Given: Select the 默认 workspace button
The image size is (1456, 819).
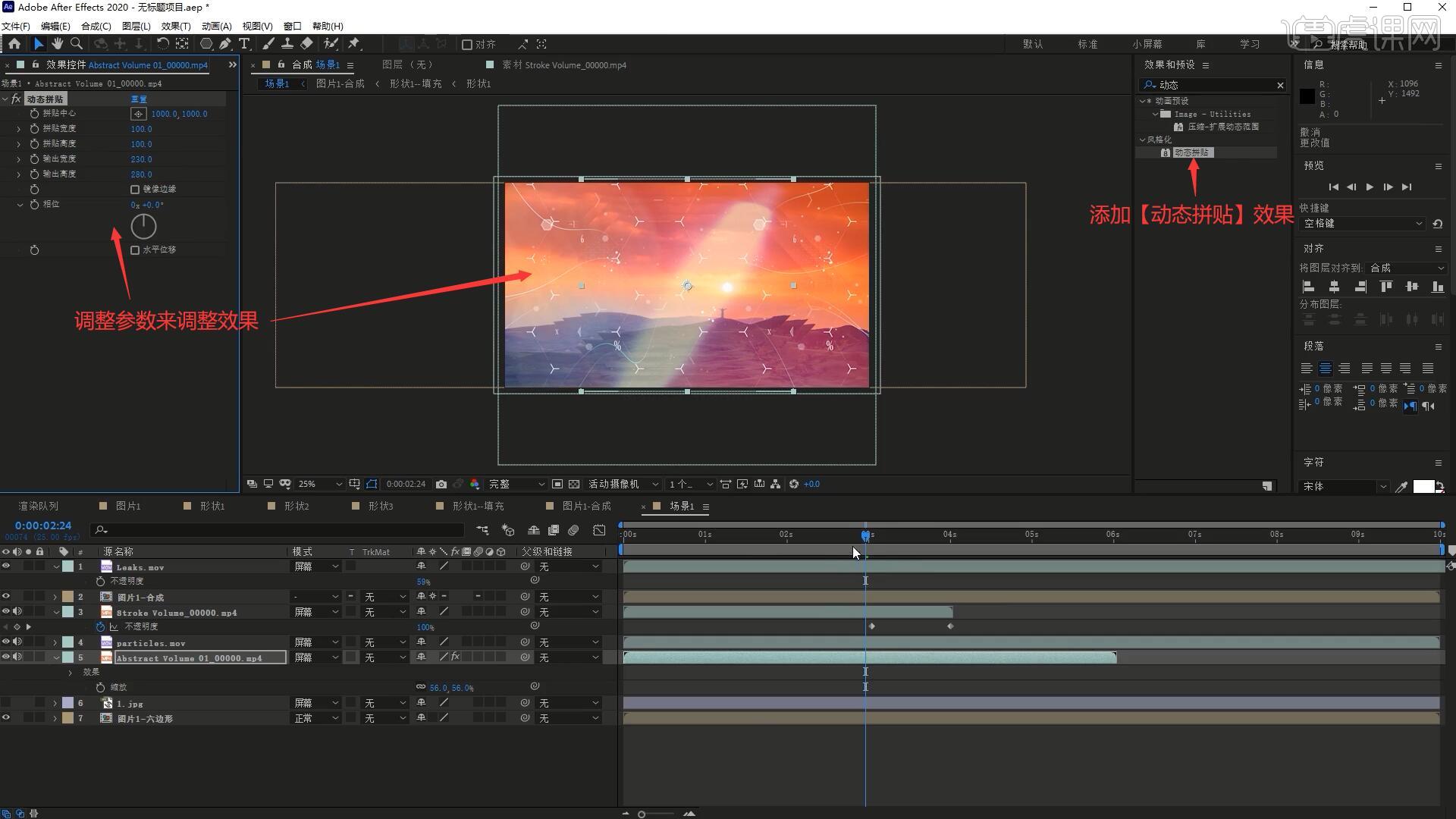Looking at the screenshot, I should tap(1033, 44).
